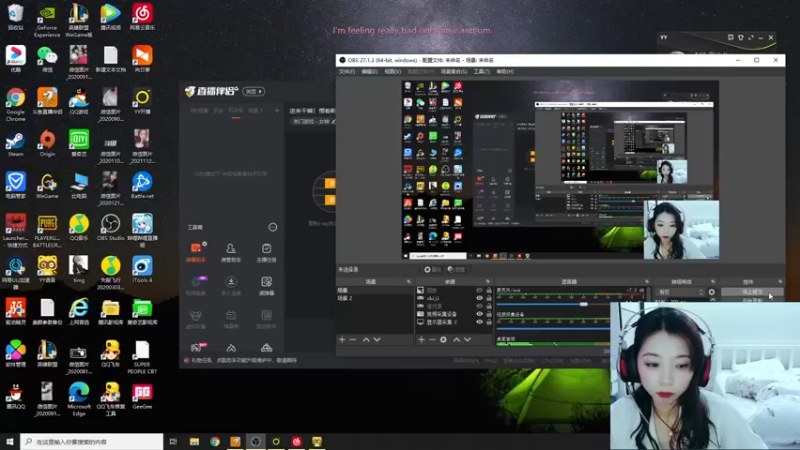800x450 pixels.
Task: Move scene up using Scenes panel arrow
Action: (x=366, y=340)
